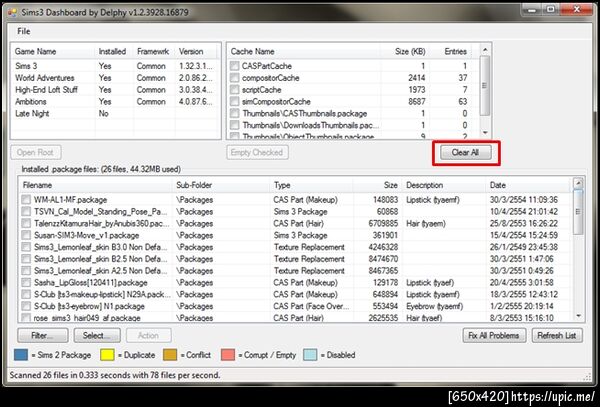Select S-Club makeup-lipstick N29A package row
Image resolution: width=600 pixels, height=407 pixels.
pos(295,294)
